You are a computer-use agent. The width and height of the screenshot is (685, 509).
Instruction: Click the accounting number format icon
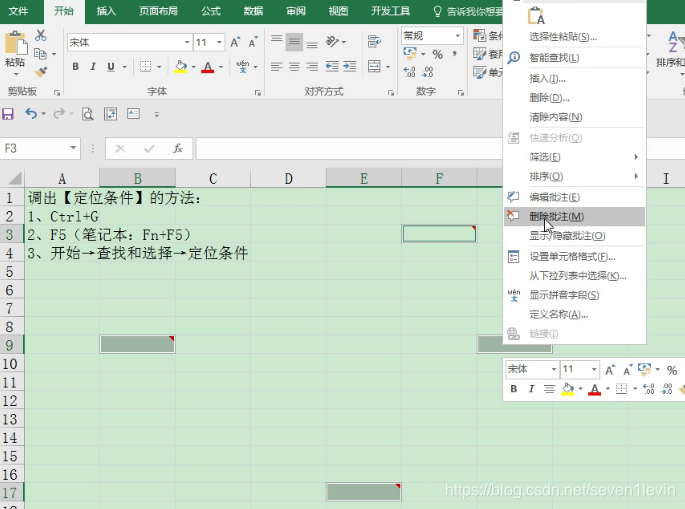coord(410,54)
